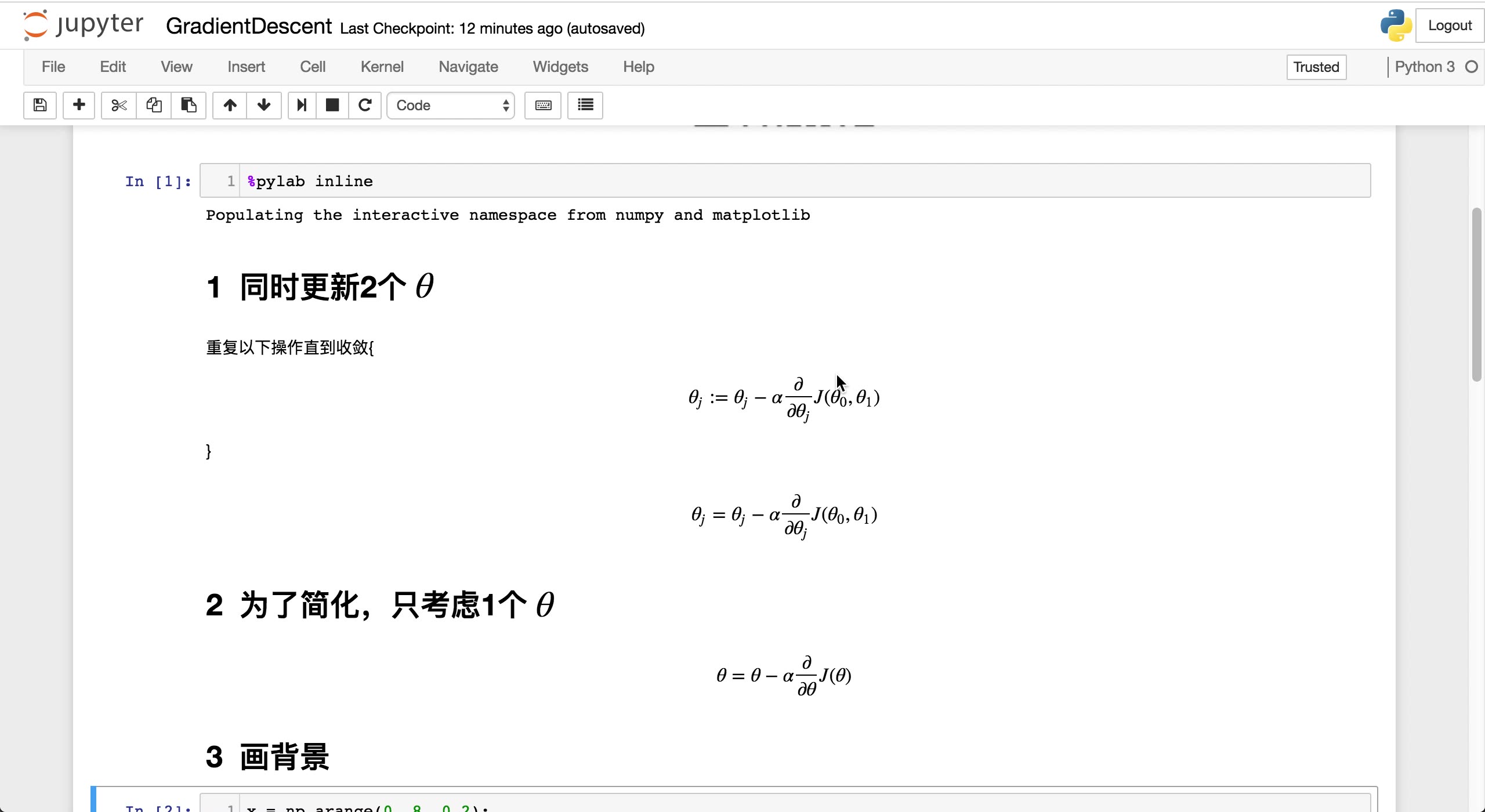
Task: Open the Insert menu
Action: pyautogui.click(x=246, y=67)
